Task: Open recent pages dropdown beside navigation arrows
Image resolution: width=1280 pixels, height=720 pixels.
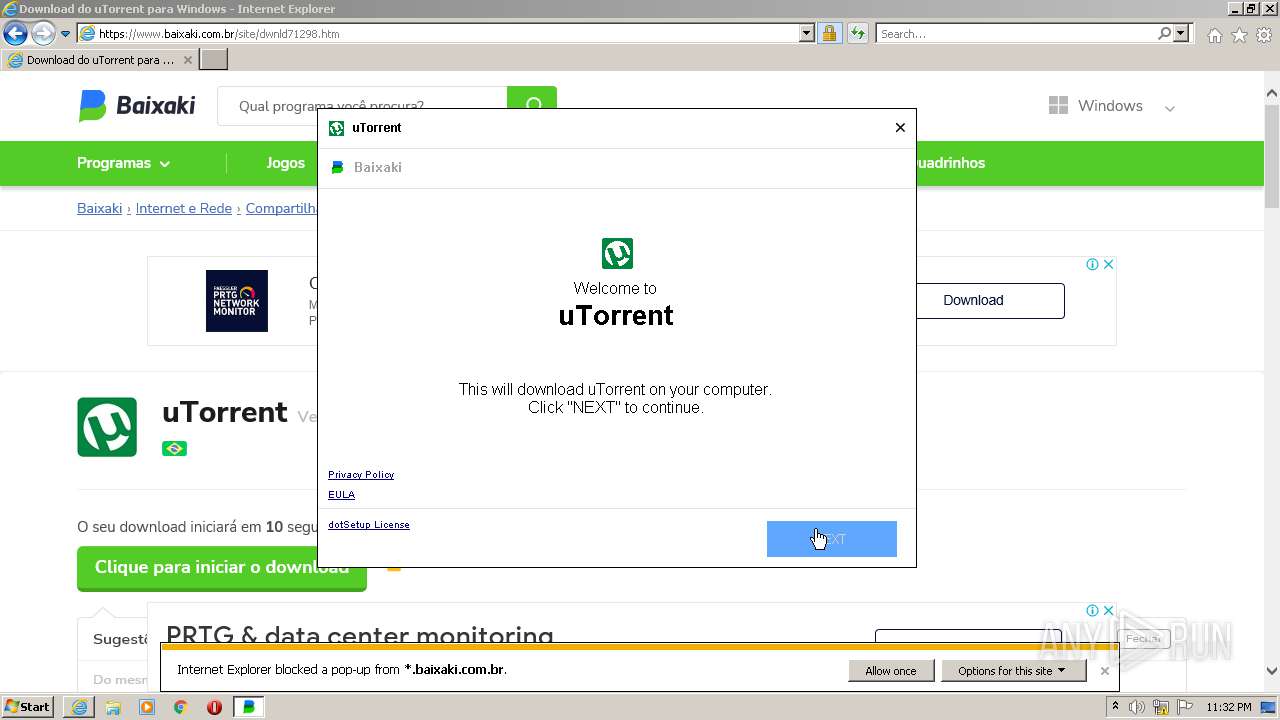Action: pos(65,34)
